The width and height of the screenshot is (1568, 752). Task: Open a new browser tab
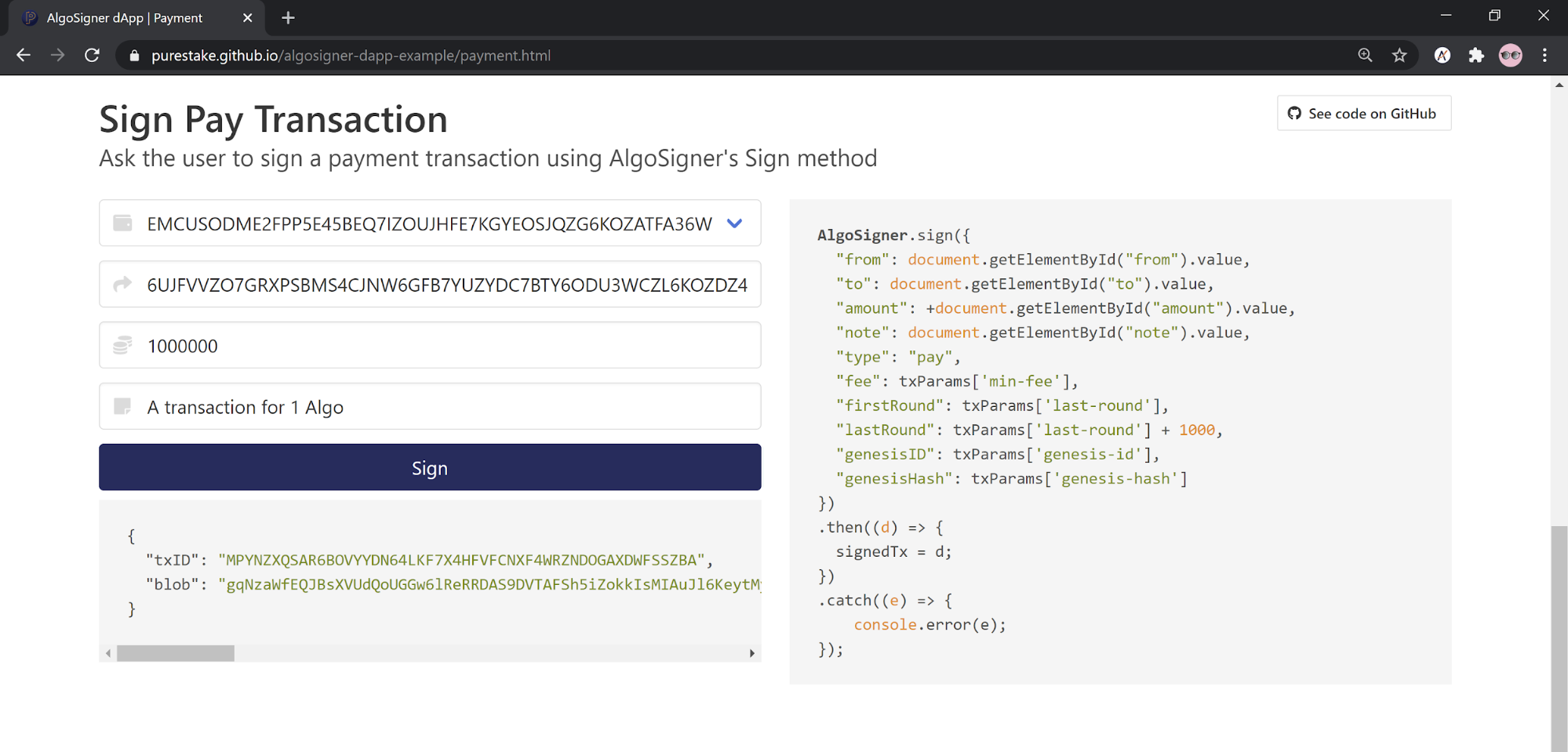(x=287, y=17)
